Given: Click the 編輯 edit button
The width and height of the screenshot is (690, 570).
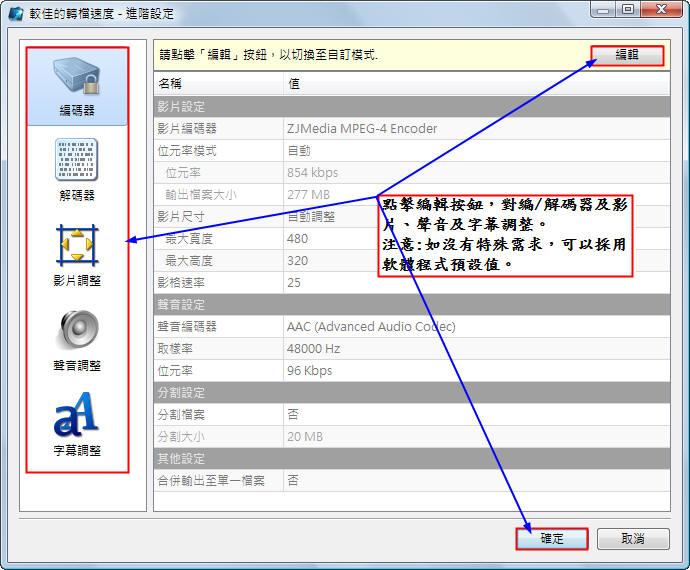Looking at the screenshot, I should 626,55.
